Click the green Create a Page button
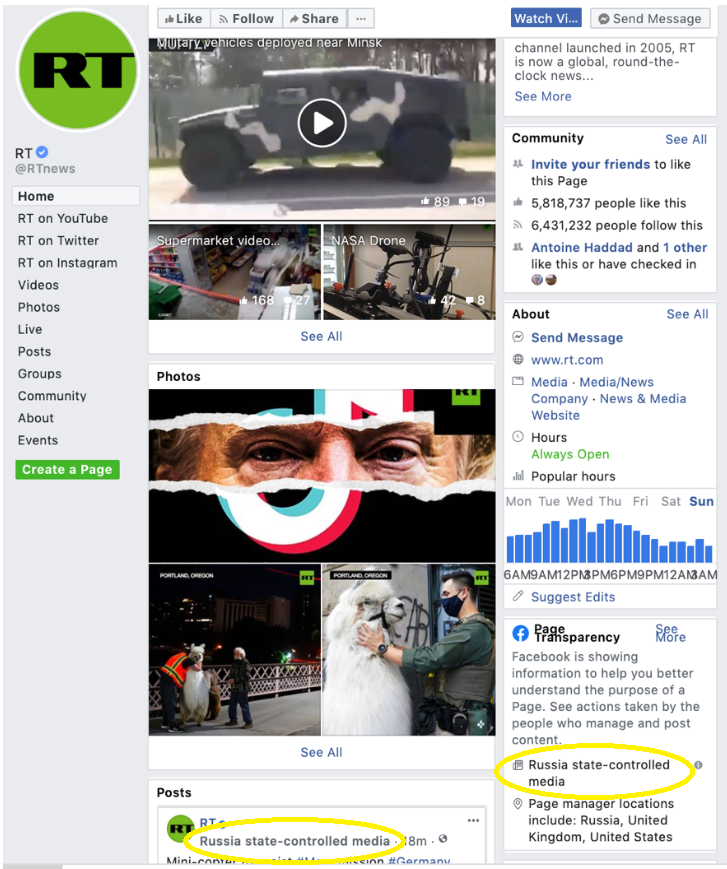Viewport: 727px width, 869px height. click(x=68, y=469)
